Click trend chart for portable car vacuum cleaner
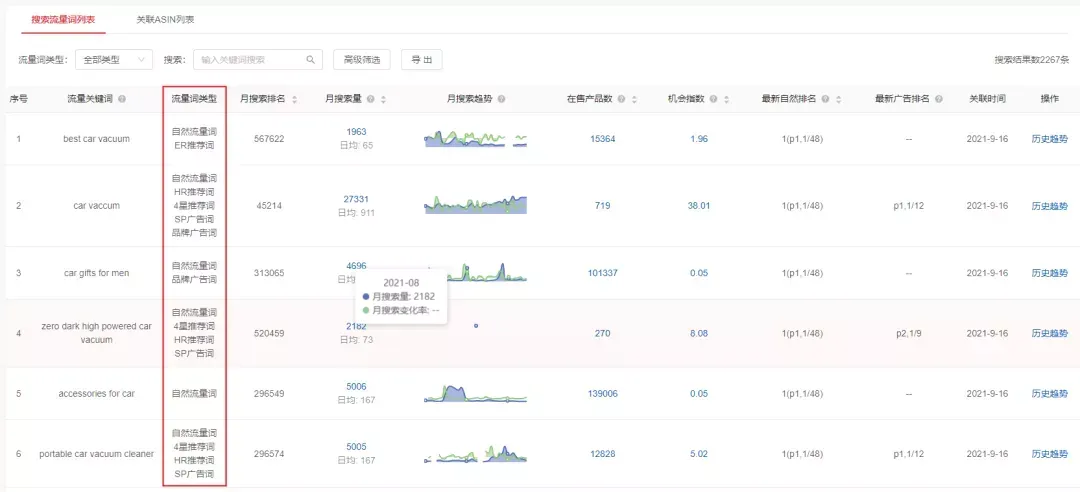Screen dimensions: 1080x492 tap(475, 453)
